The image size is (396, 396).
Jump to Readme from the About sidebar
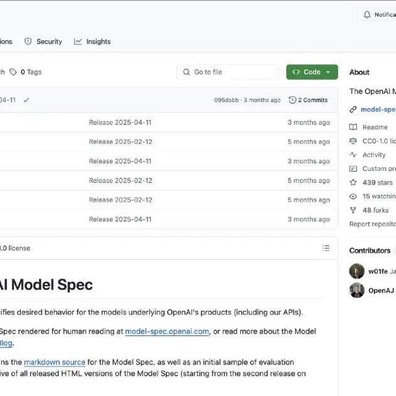coord(375,127)
